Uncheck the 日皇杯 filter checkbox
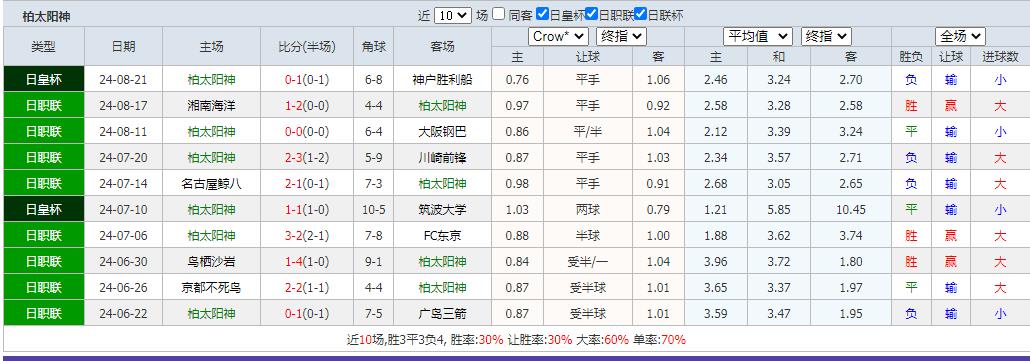The image size is (1030, 361). point(543,14)
